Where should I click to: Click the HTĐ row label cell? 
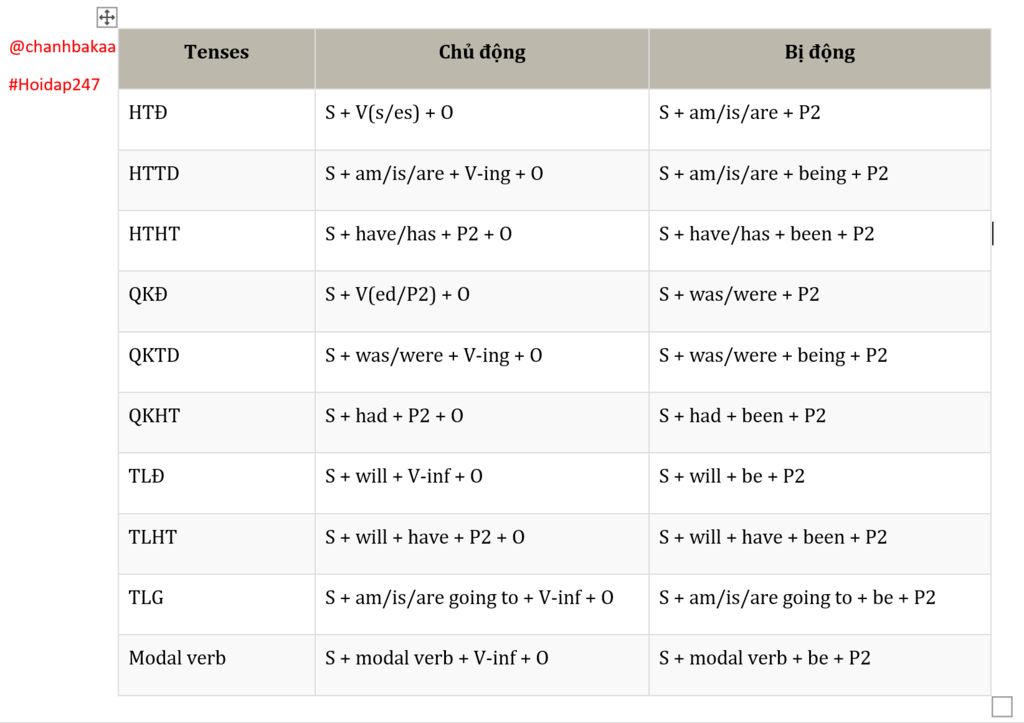pos(217,120)
